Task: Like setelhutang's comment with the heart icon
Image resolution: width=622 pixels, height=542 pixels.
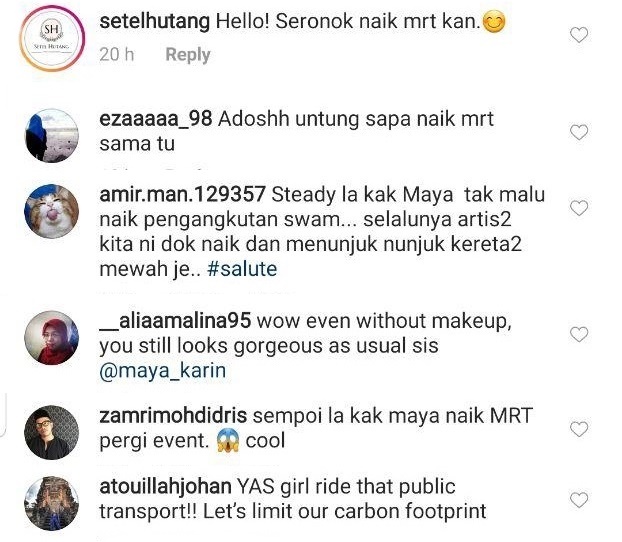Action: point(579,35)
